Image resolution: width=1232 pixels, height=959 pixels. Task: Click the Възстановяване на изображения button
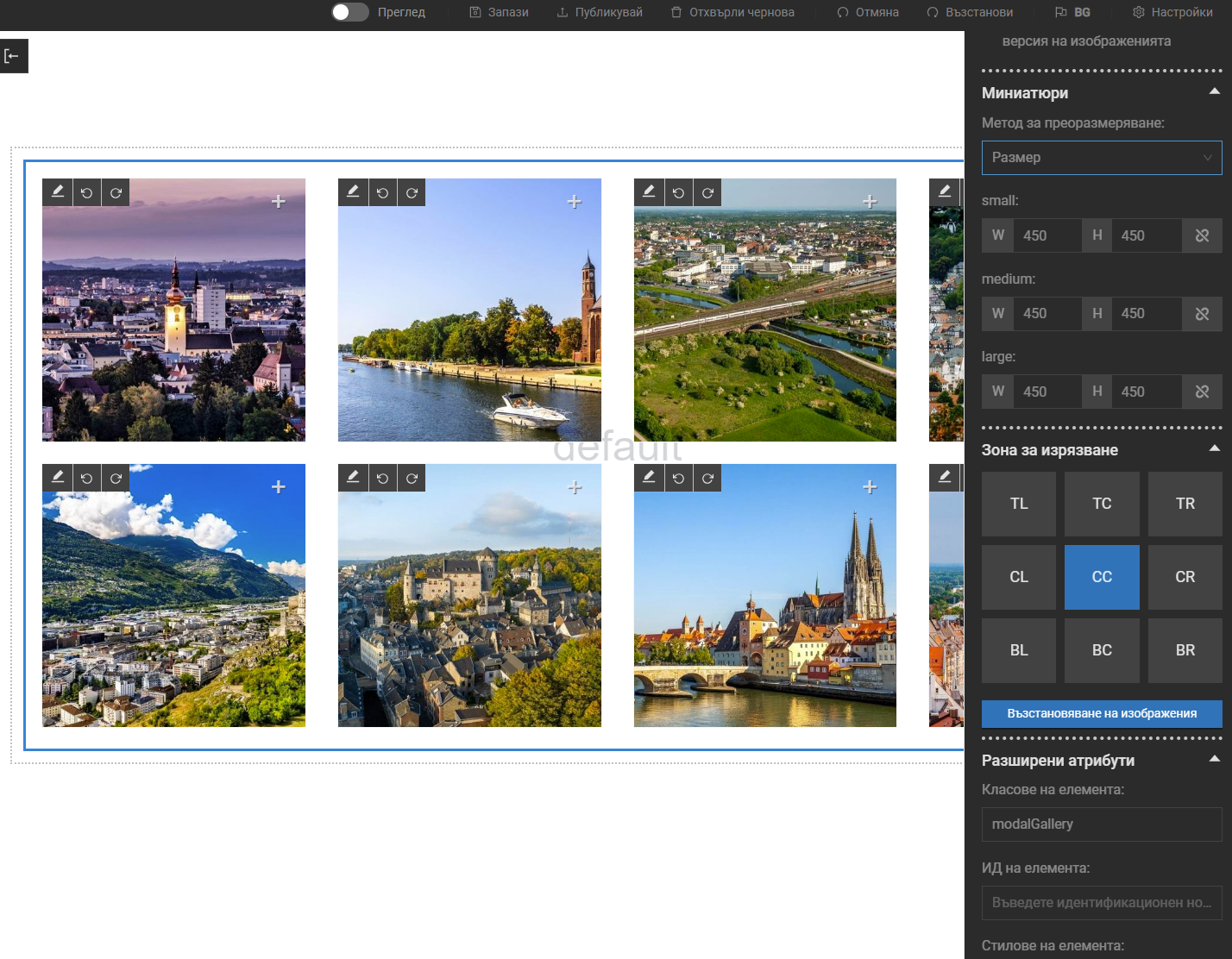coord(1102,713)
